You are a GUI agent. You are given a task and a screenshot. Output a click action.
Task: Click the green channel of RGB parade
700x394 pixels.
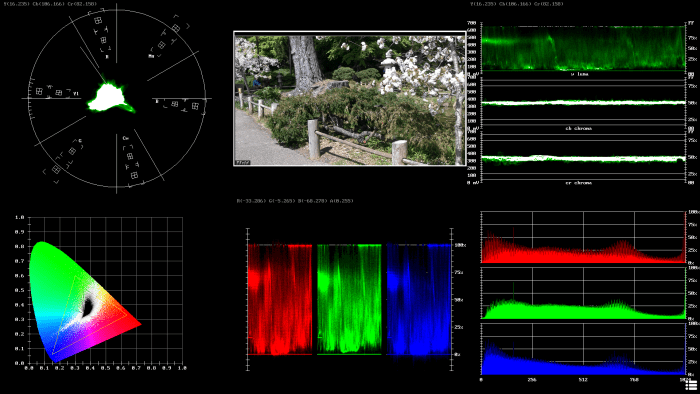coord(349,299)
